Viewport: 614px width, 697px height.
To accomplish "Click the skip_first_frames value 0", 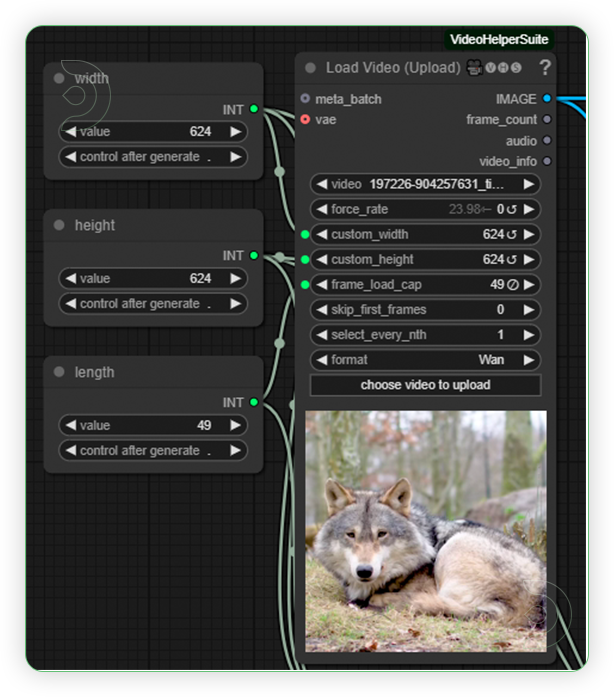I will coord(501,309).
